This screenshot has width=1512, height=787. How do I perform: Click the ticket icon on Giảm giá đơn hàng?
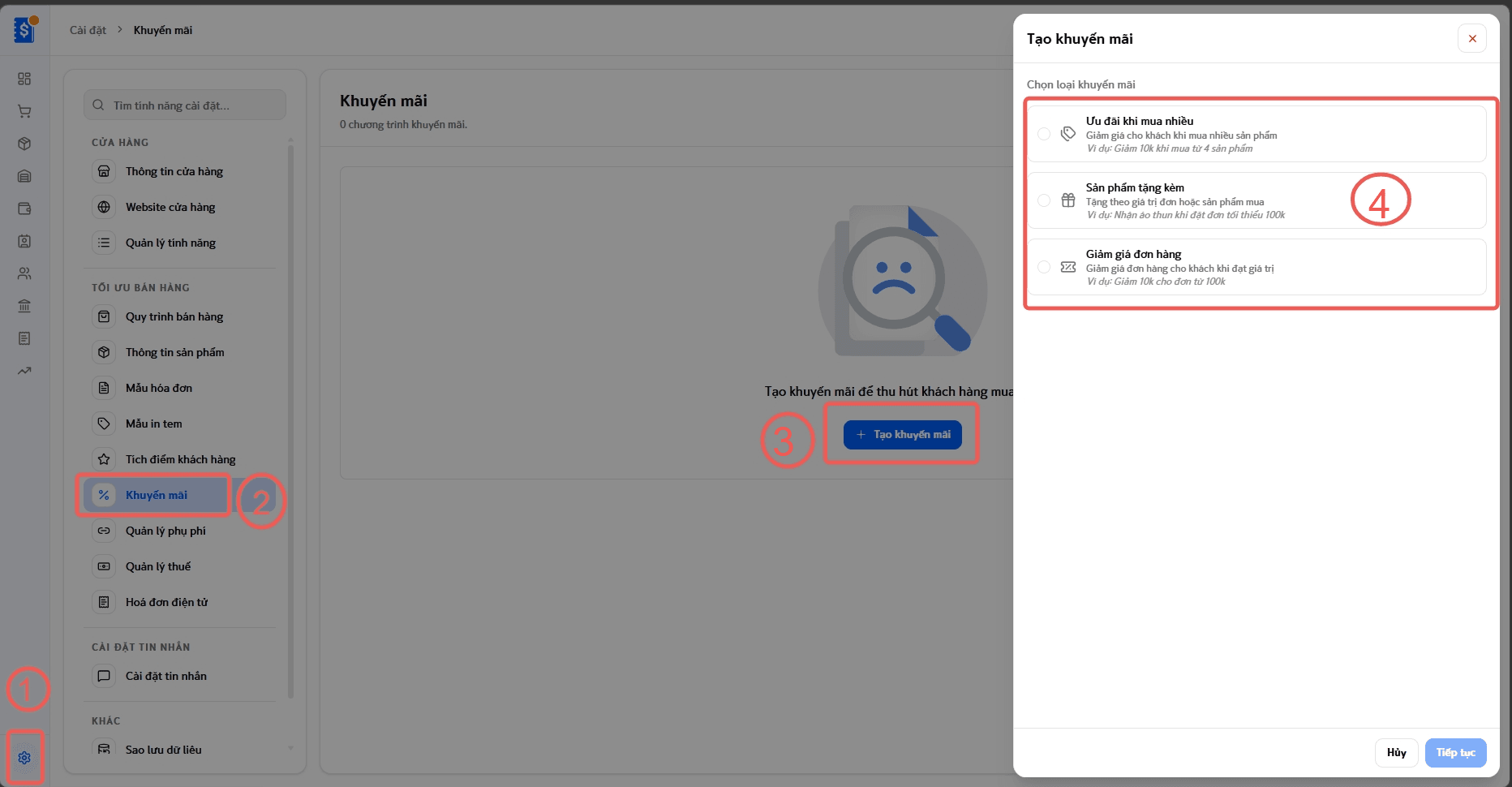[1068, 267]
